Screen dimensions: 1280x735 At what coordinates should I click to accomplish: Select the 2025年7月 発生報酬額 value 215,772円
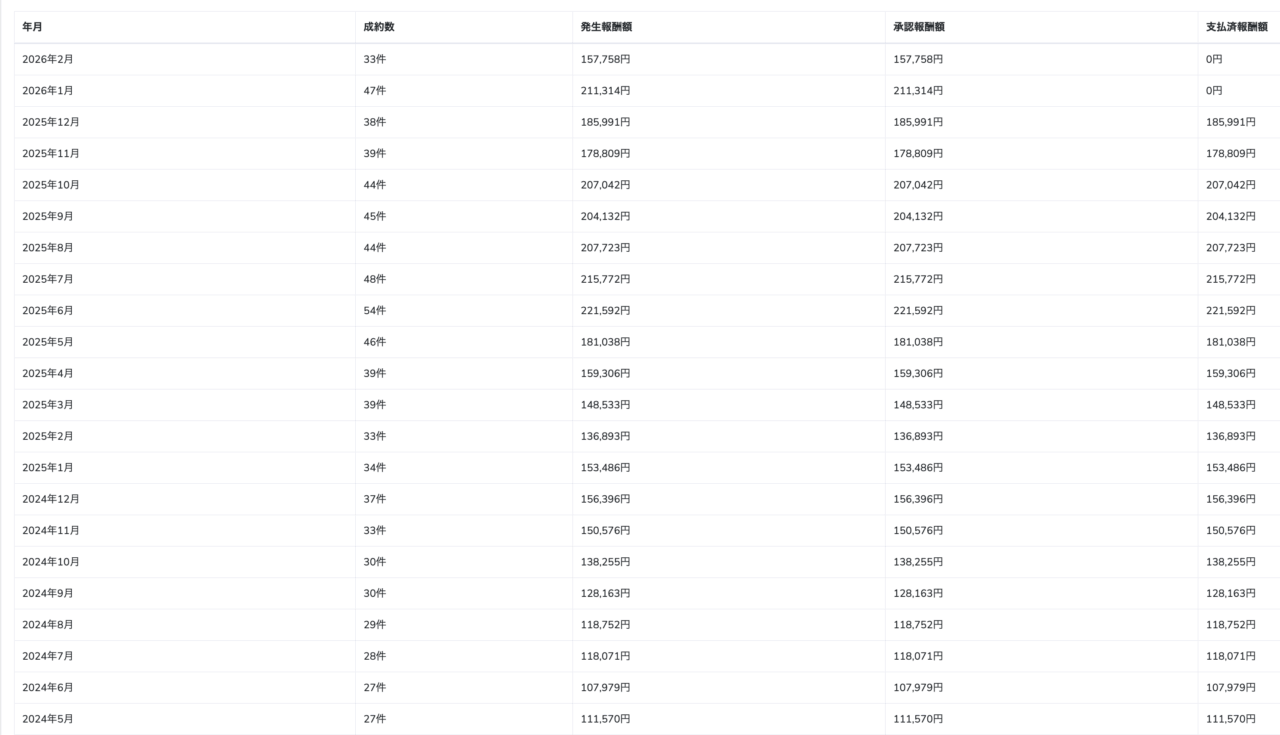606,279
